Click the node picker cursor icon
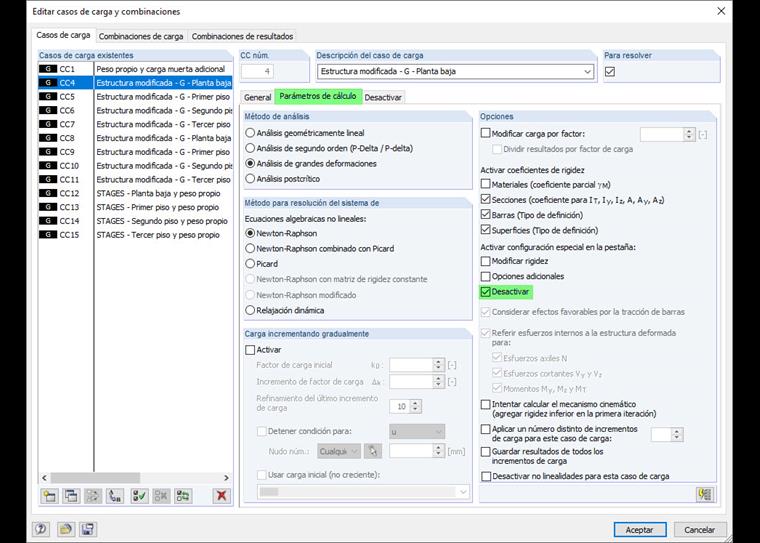 [373, 451]
